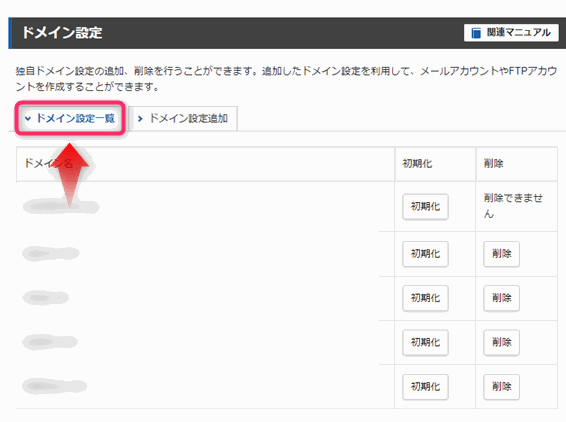
Task: Click 初期化 in the fifth domain row
Action: tap(425, 387)
